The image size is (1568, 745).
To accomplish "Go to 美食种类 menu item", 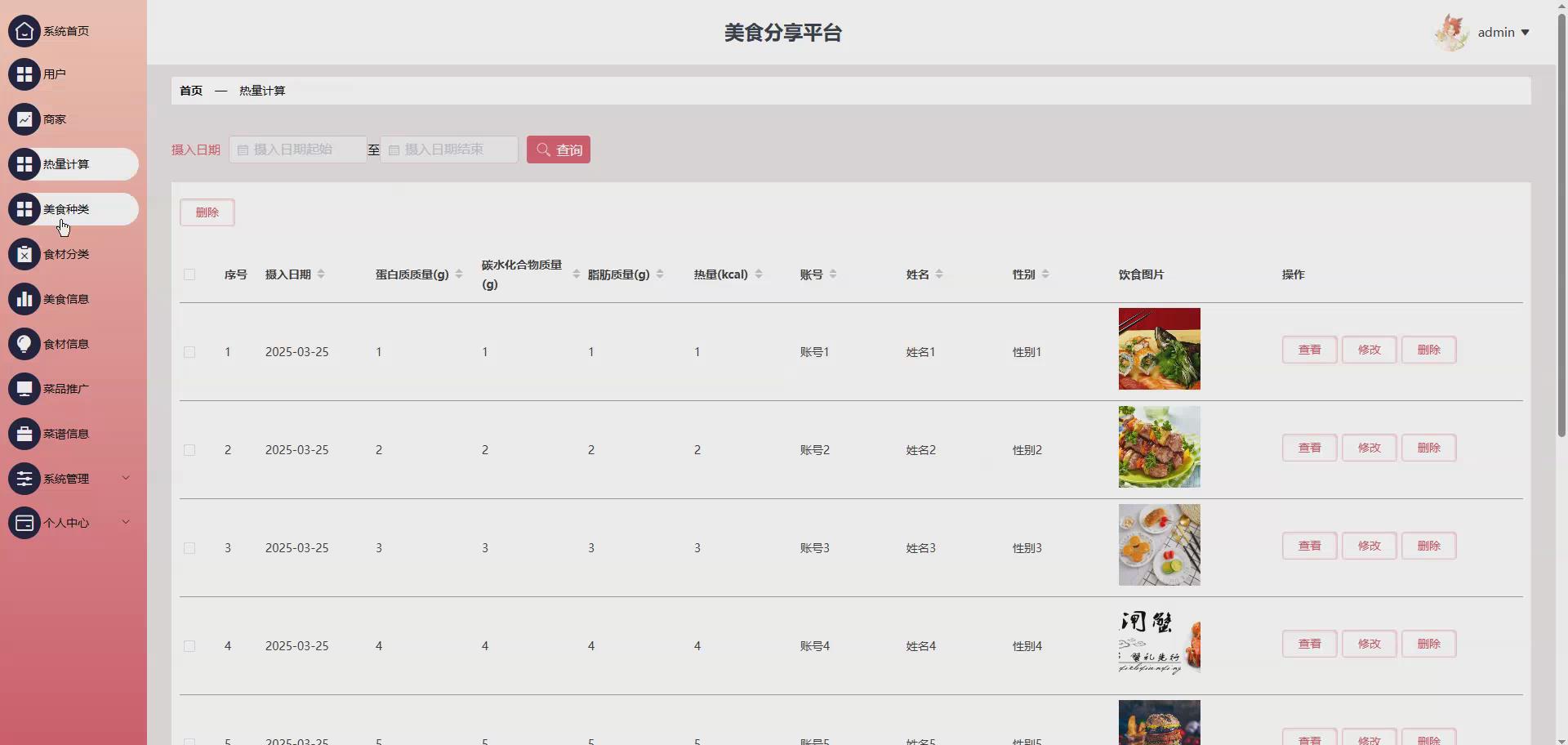I will click(73, 209).
